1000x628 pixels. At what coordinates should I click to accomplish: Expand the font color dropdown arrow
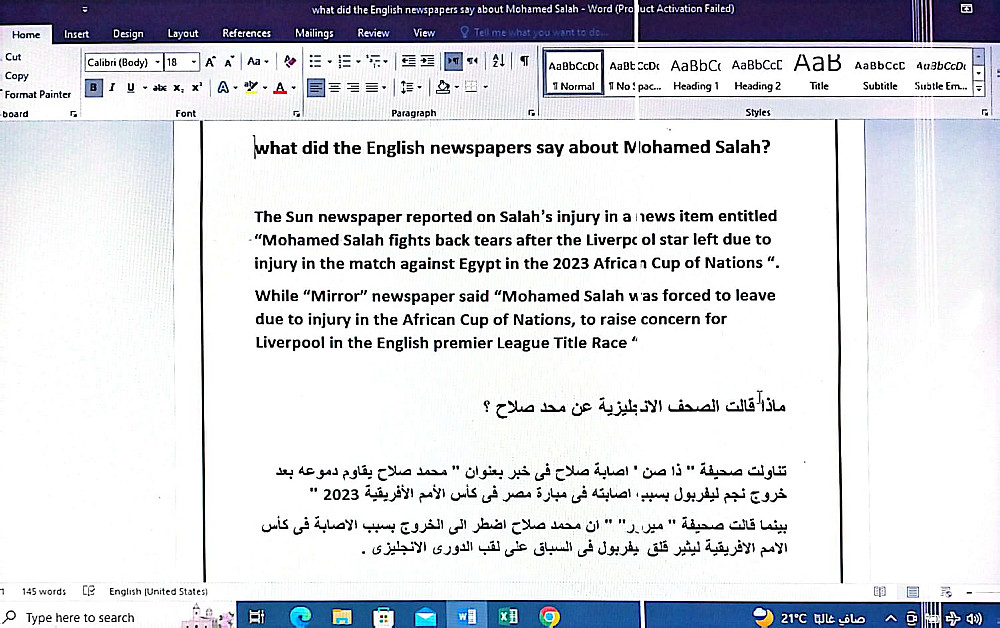[293, 88]
